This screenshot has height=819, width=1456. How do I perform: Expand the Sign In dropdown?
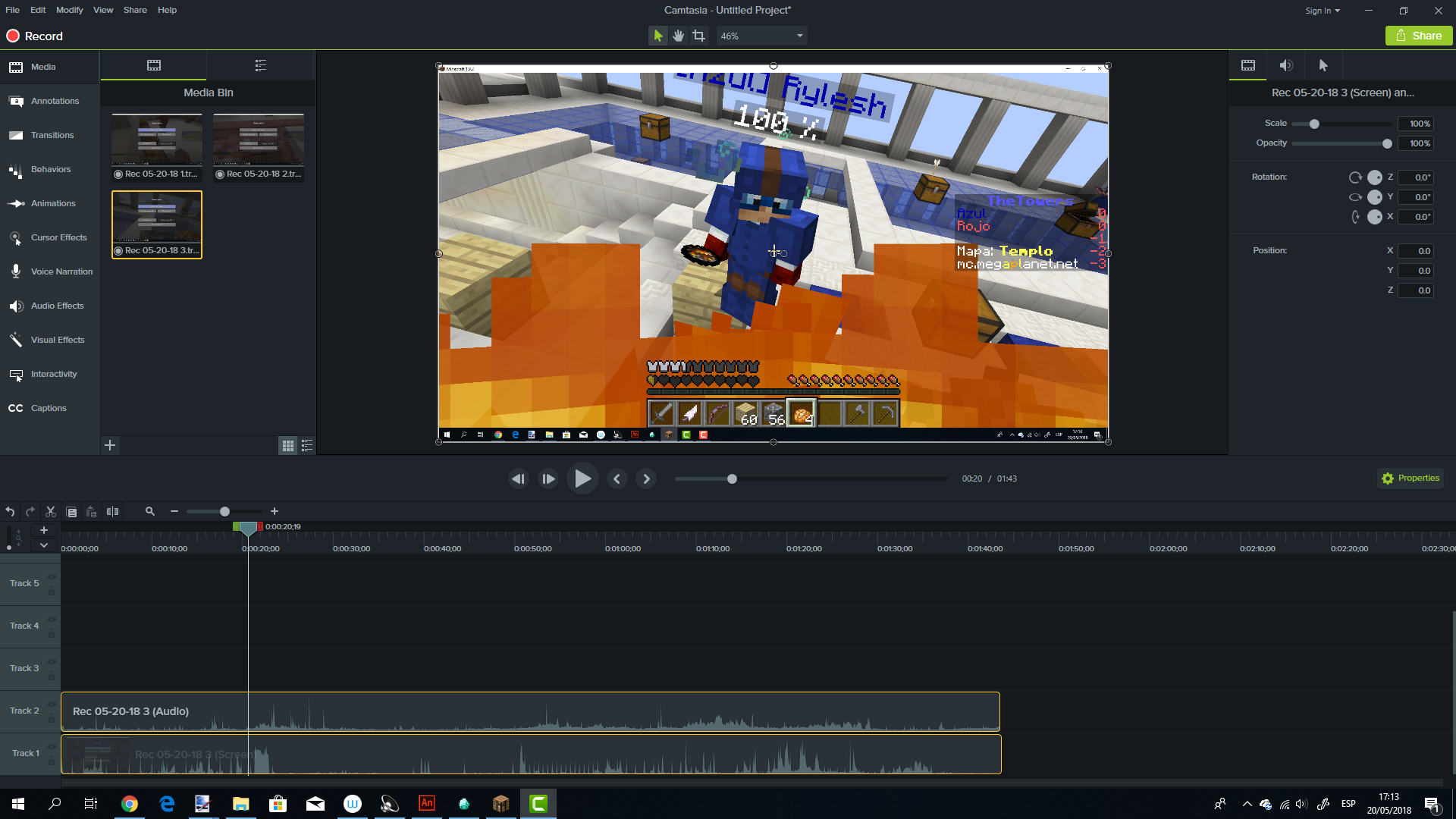click(x=1323, y=11)
